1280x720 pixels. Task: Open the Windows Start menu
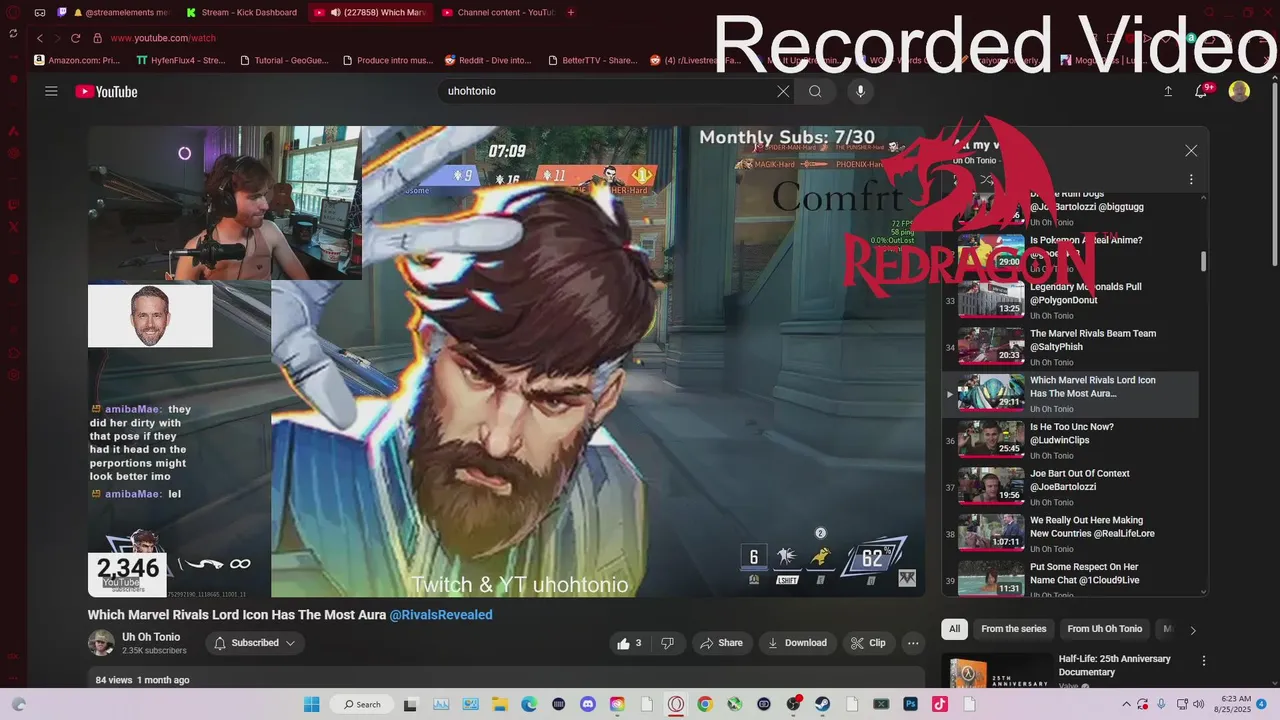310,704
